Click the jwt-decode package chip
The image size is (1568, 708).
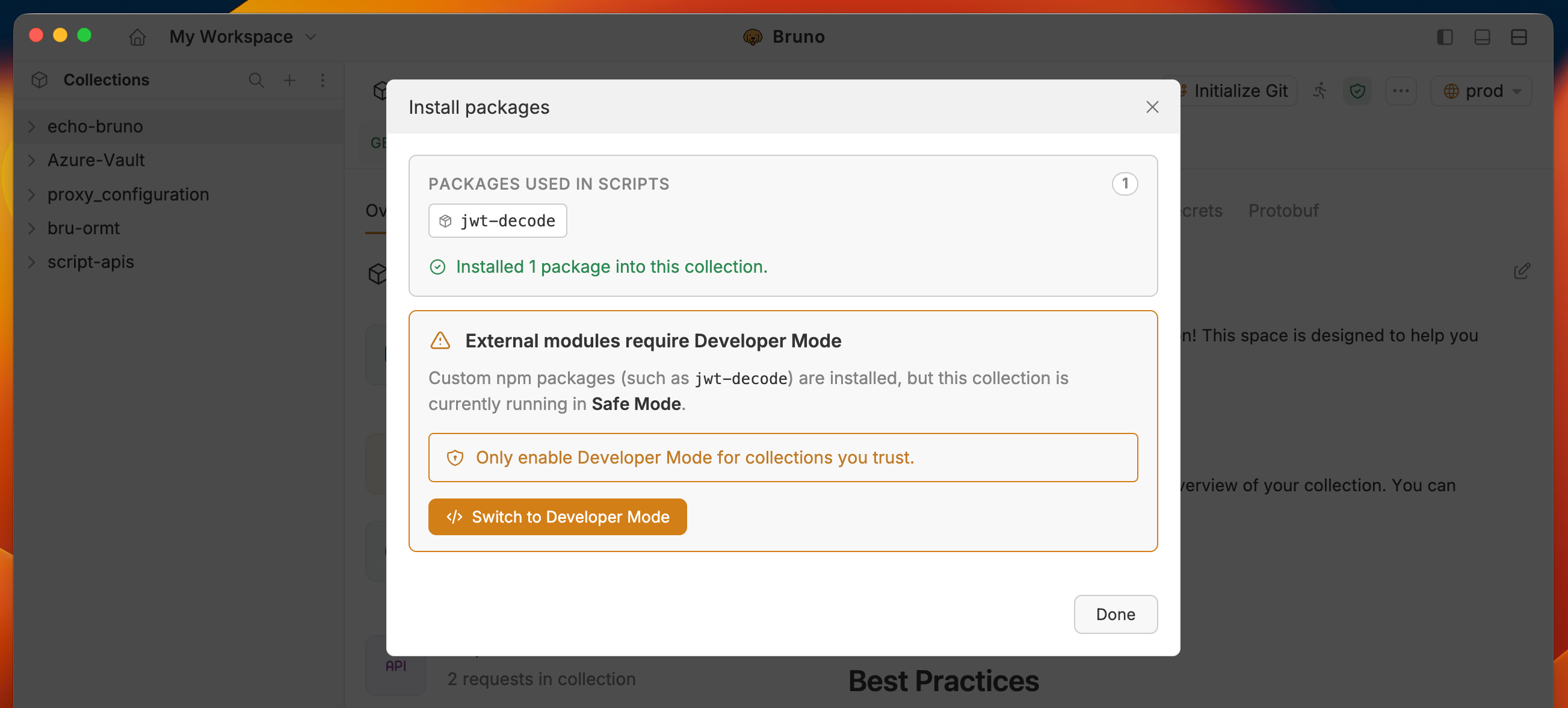tap(498, 220)
